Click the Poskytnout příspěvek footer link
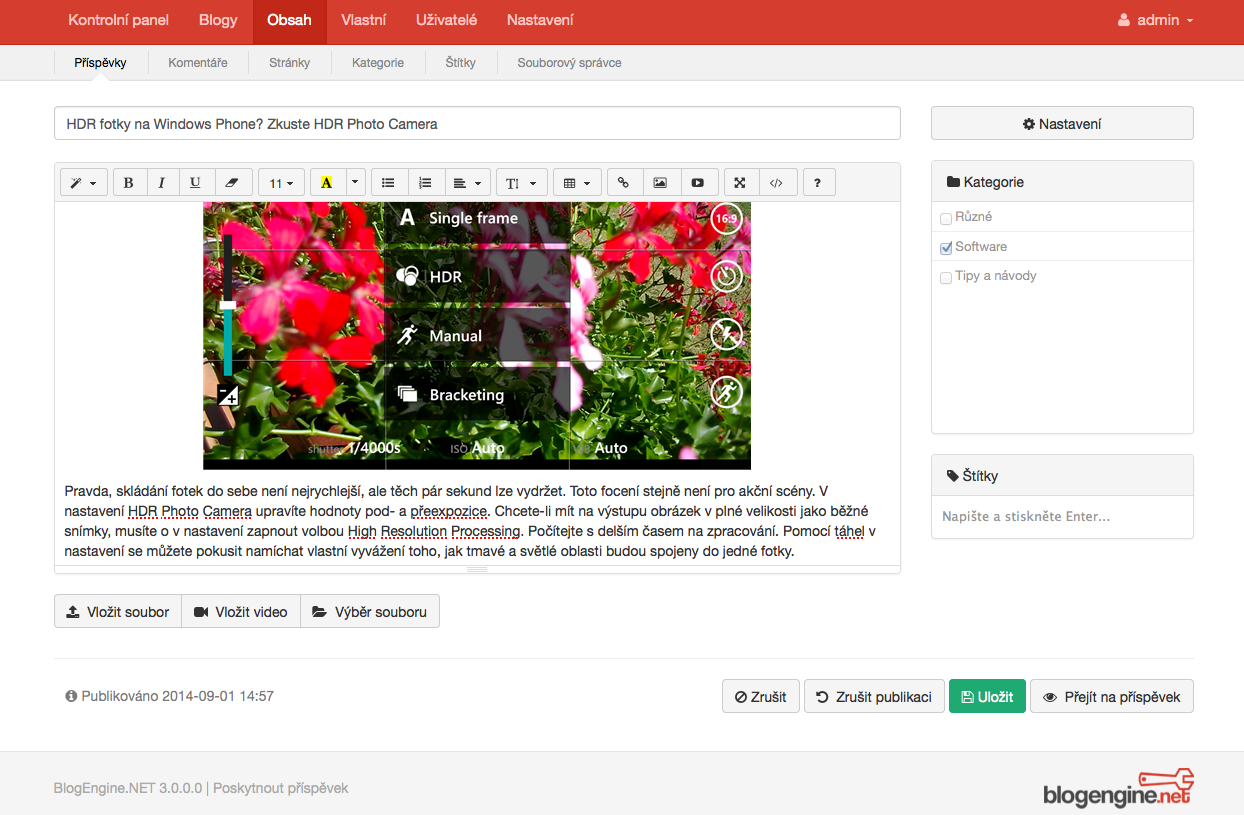The image size is (1244, 815). (281, 788)
